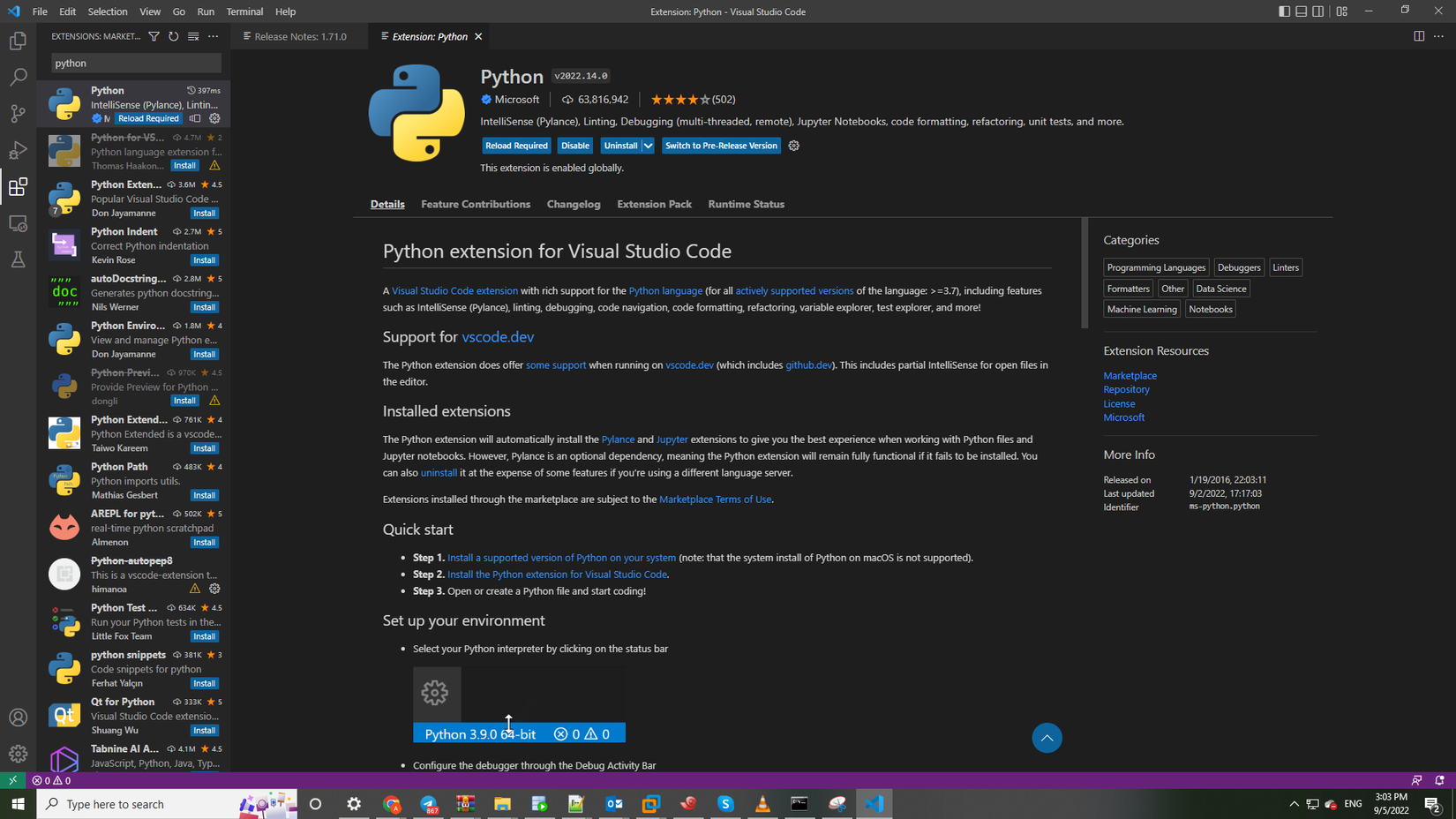
Task: Click feedback icon in status bar
Action: click(x=1416, y=780)
